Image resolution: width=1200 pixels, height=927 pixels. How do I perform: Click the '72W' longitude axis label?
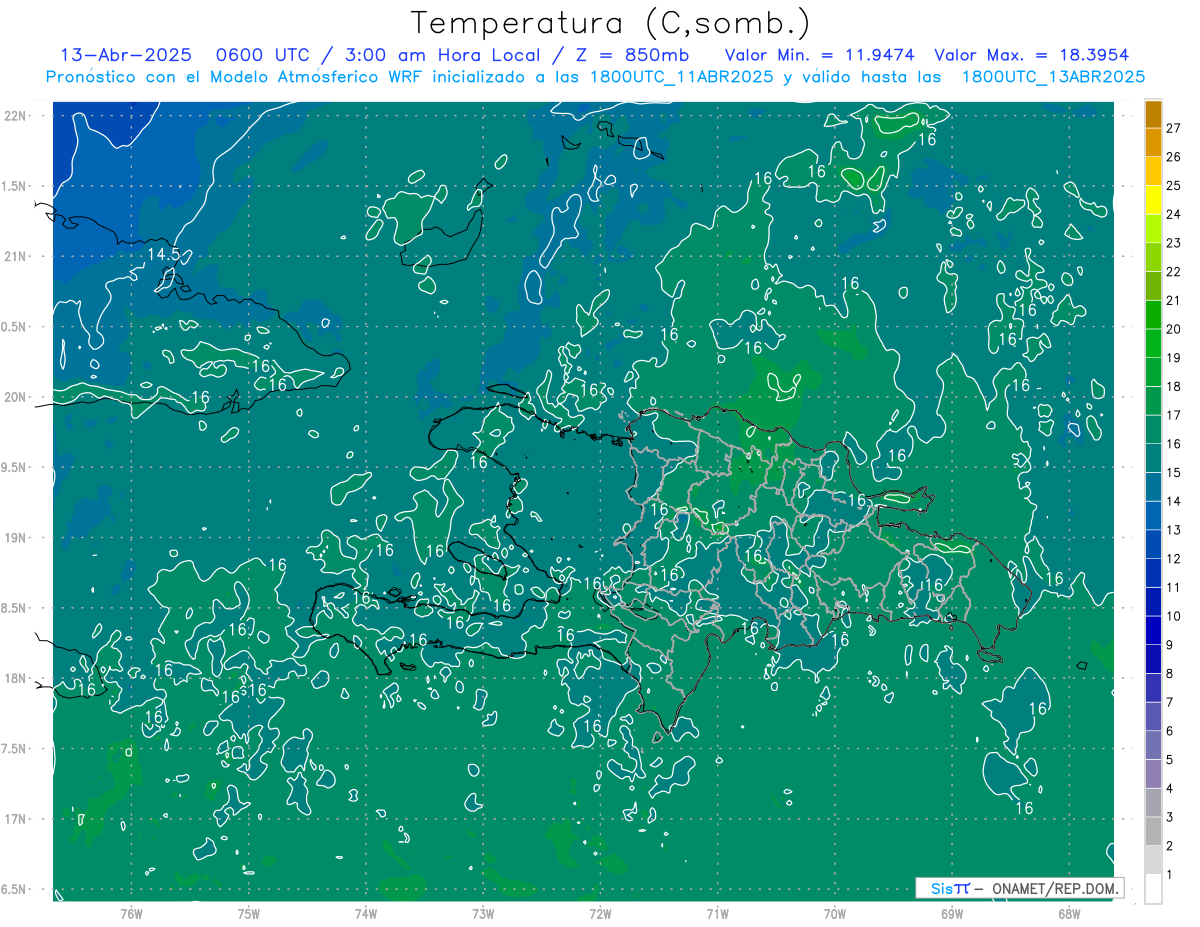coord(600,913)
